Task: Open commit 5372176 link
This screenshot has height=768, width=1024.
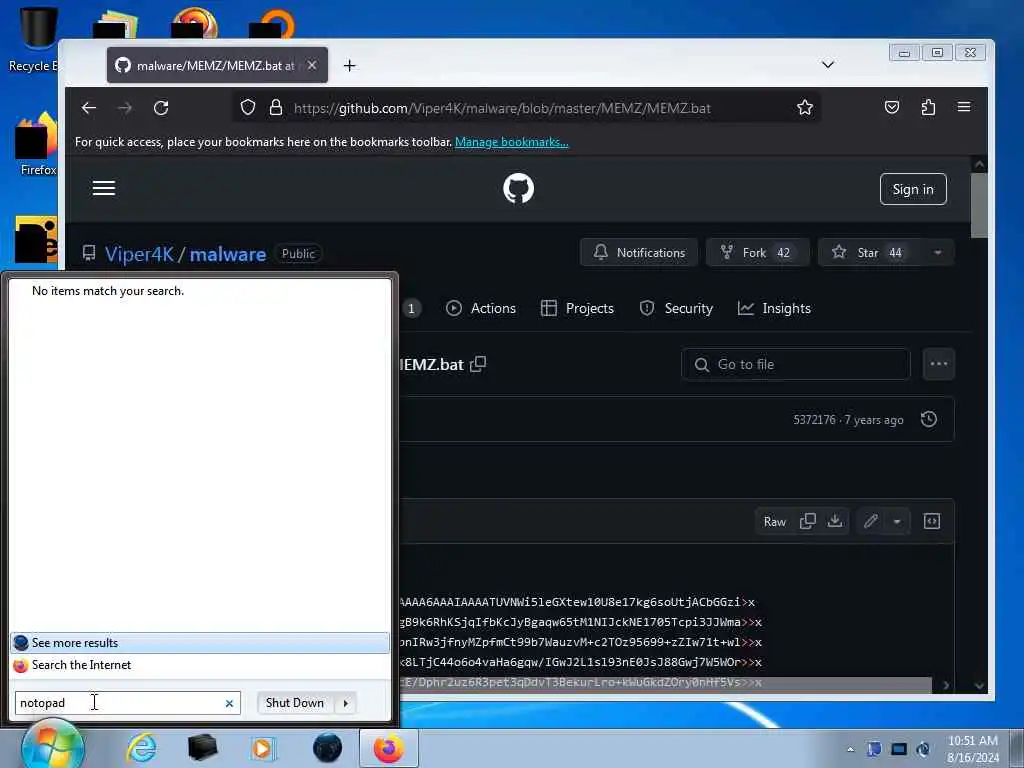Action: [x=814, y=420]
